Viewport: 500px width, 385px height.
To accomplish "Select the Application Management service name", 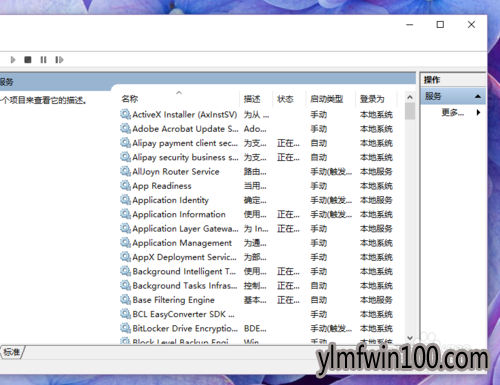I will tap(182, 243).
